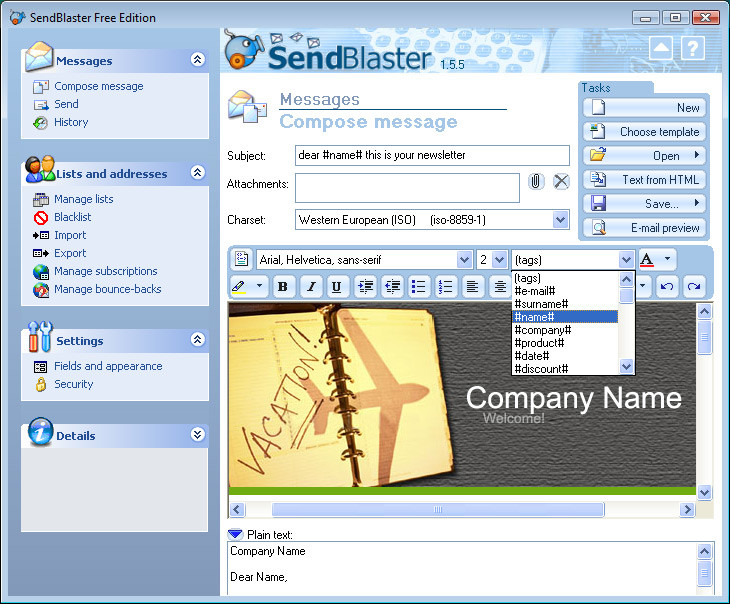Collapse the Lists and addresses panel
Screen dimensions: 730x604
[197, 173]
